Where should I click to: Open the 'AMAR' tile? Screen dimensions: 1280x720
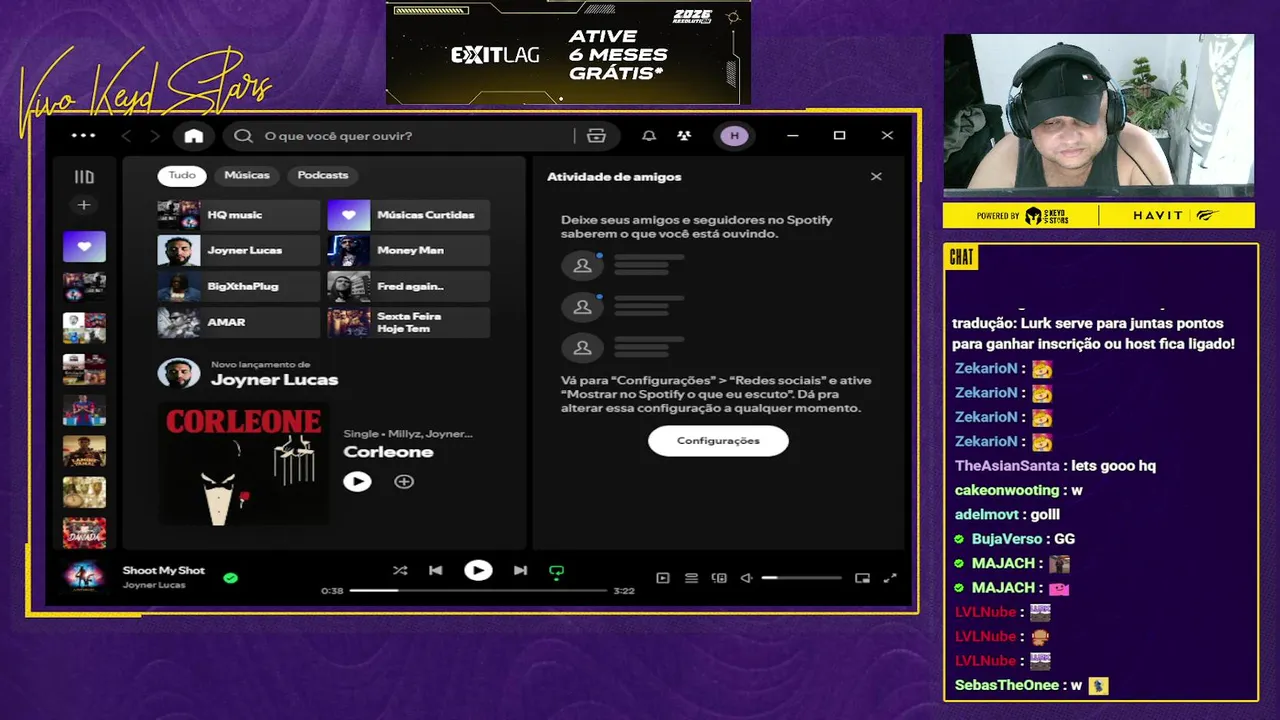pyautogui.click(x=239, y=323)
